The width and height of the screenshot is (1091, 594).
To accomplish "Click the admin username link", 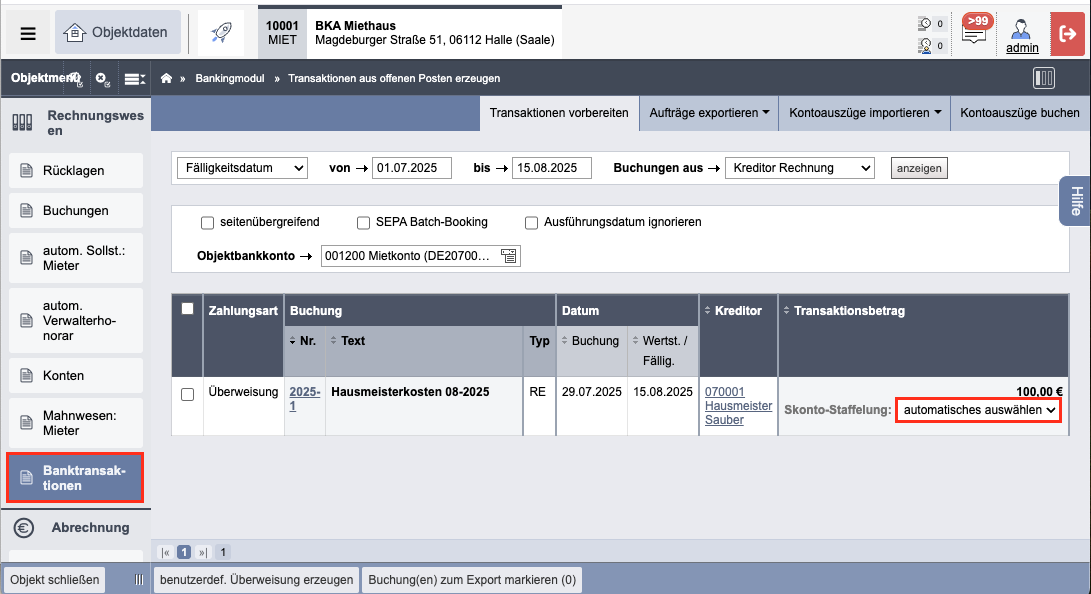I will click(x=1022, y=48).
